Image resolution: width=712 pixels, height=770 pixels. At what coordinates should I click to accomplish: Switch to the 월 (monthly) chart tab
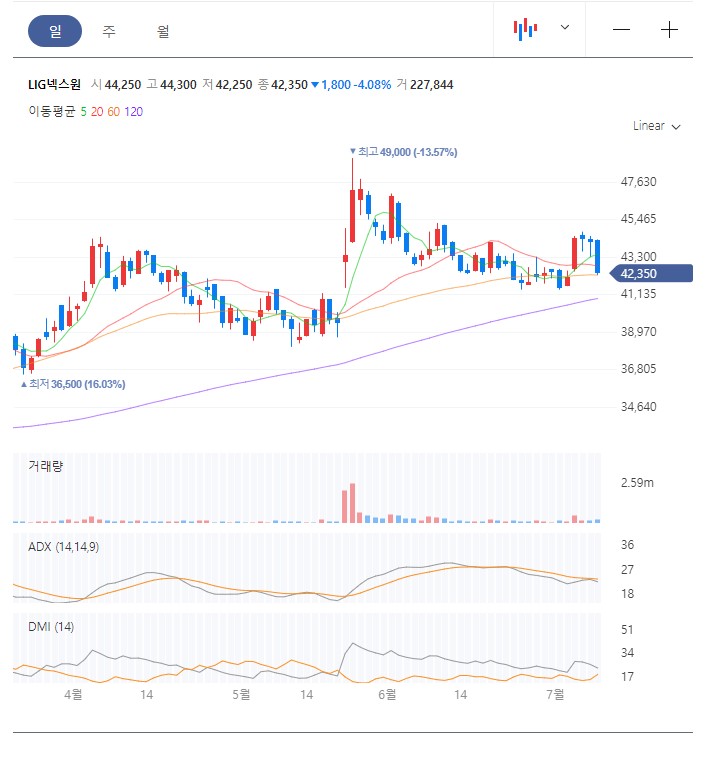163,31
